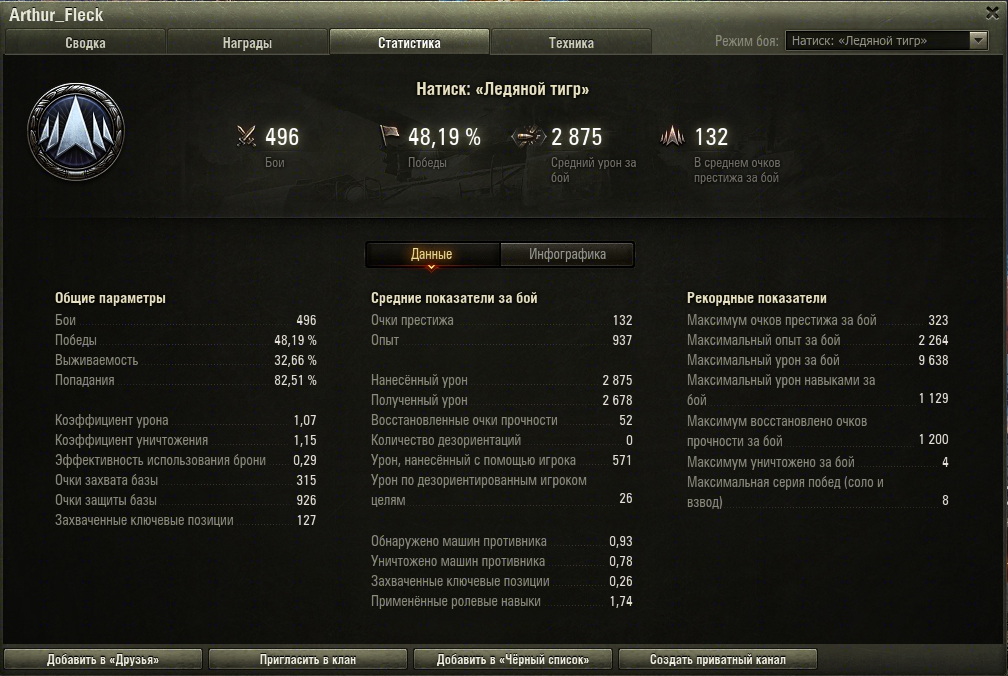Click Создать приватный канал button

(x=718, y=659)
